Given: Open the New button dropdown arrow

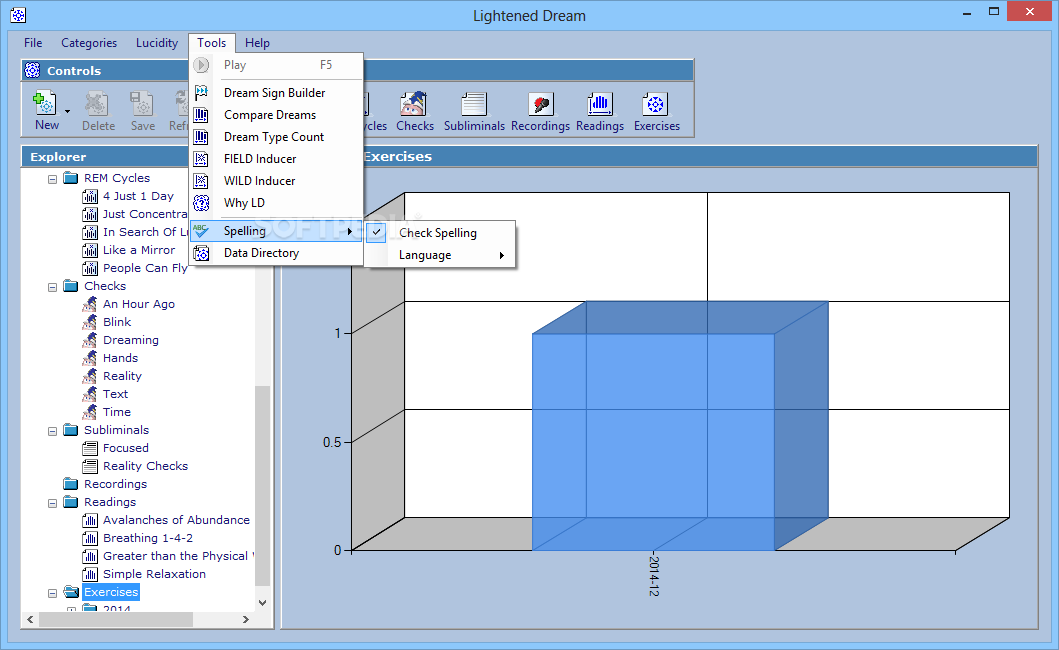Looking at the screenshot, I should pyautogui.click(x=67, y=111).
